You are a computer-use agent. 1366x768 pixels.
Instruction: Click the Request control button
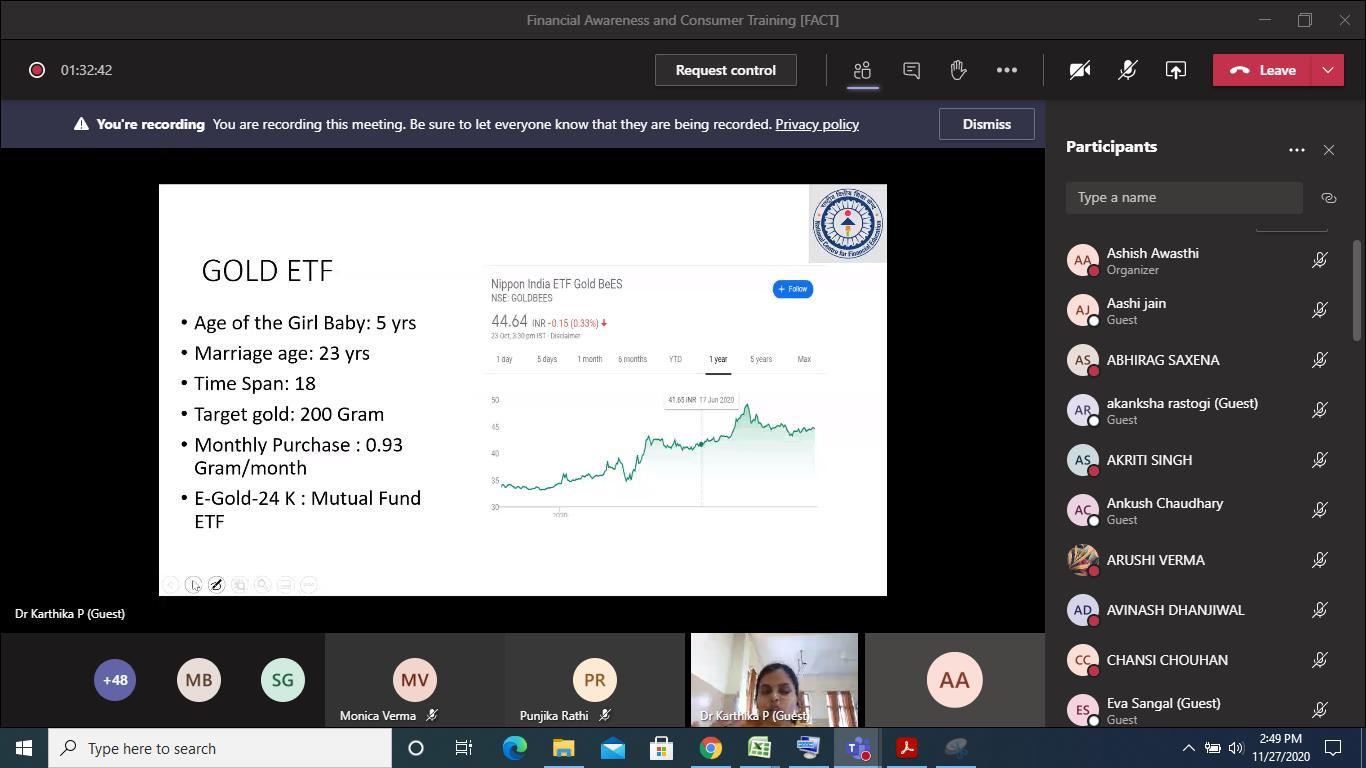pos(725,70)
